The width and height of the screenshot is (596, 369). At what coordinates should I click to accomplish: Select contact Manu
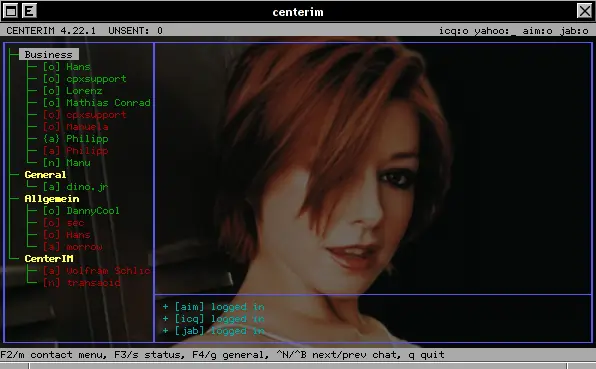coord(67,163)
